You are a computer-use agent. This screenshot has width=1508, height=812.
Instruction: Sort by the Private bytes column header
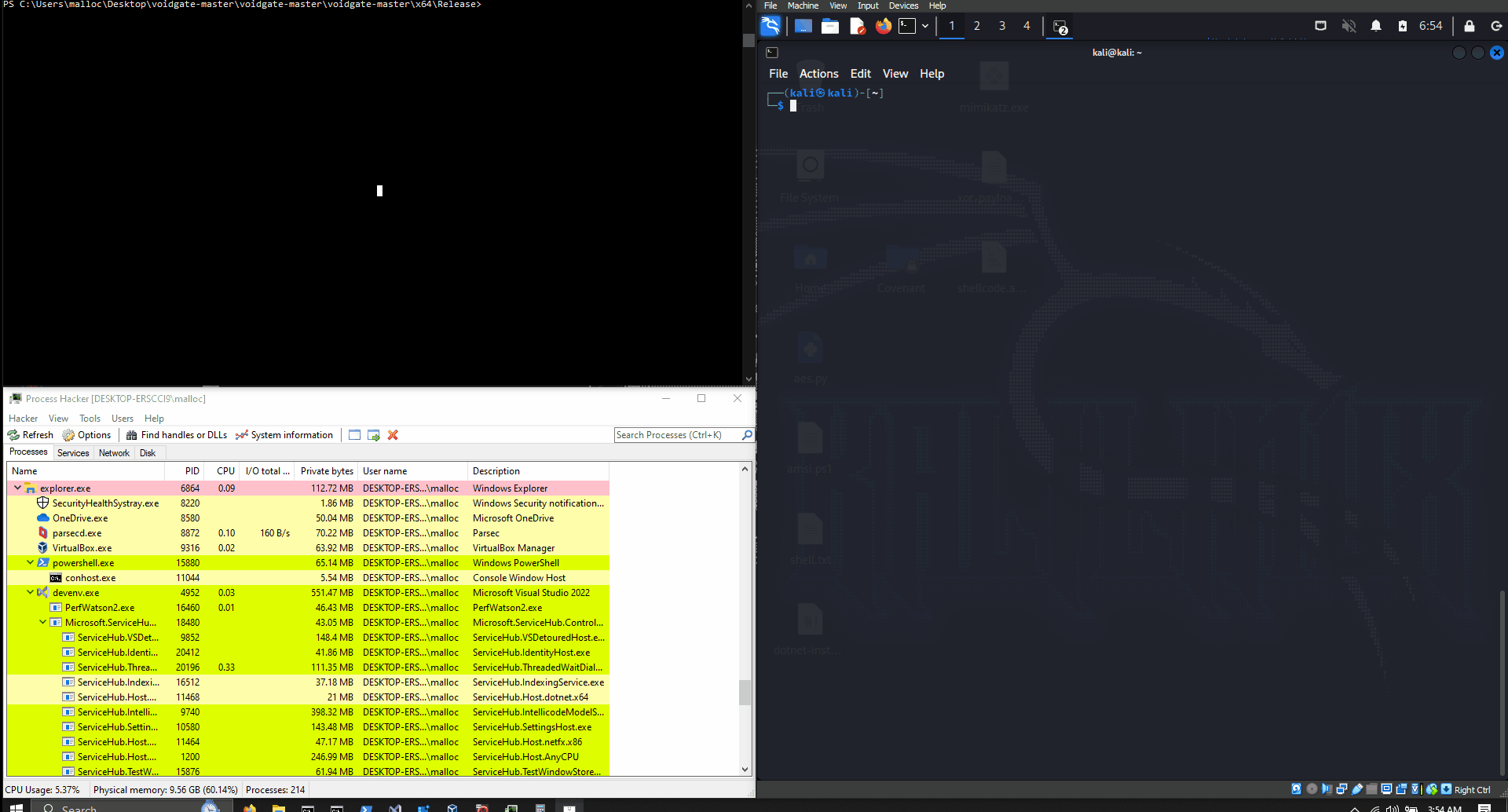(327, 471)
